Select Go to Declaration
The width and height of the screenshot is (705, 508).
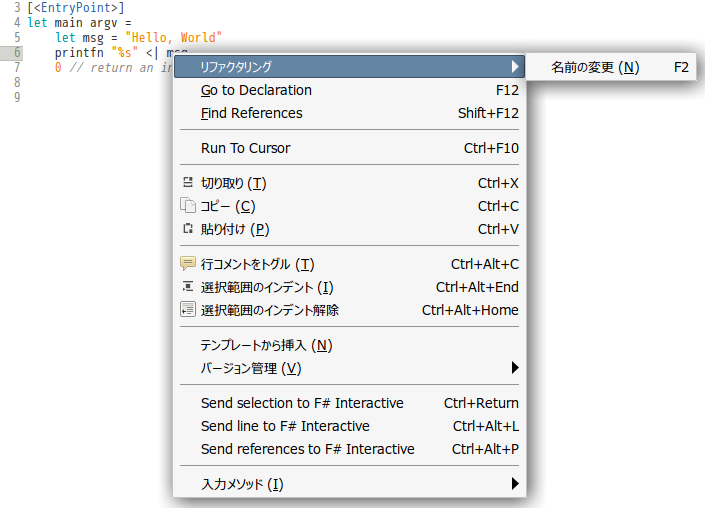coord(349,90)
